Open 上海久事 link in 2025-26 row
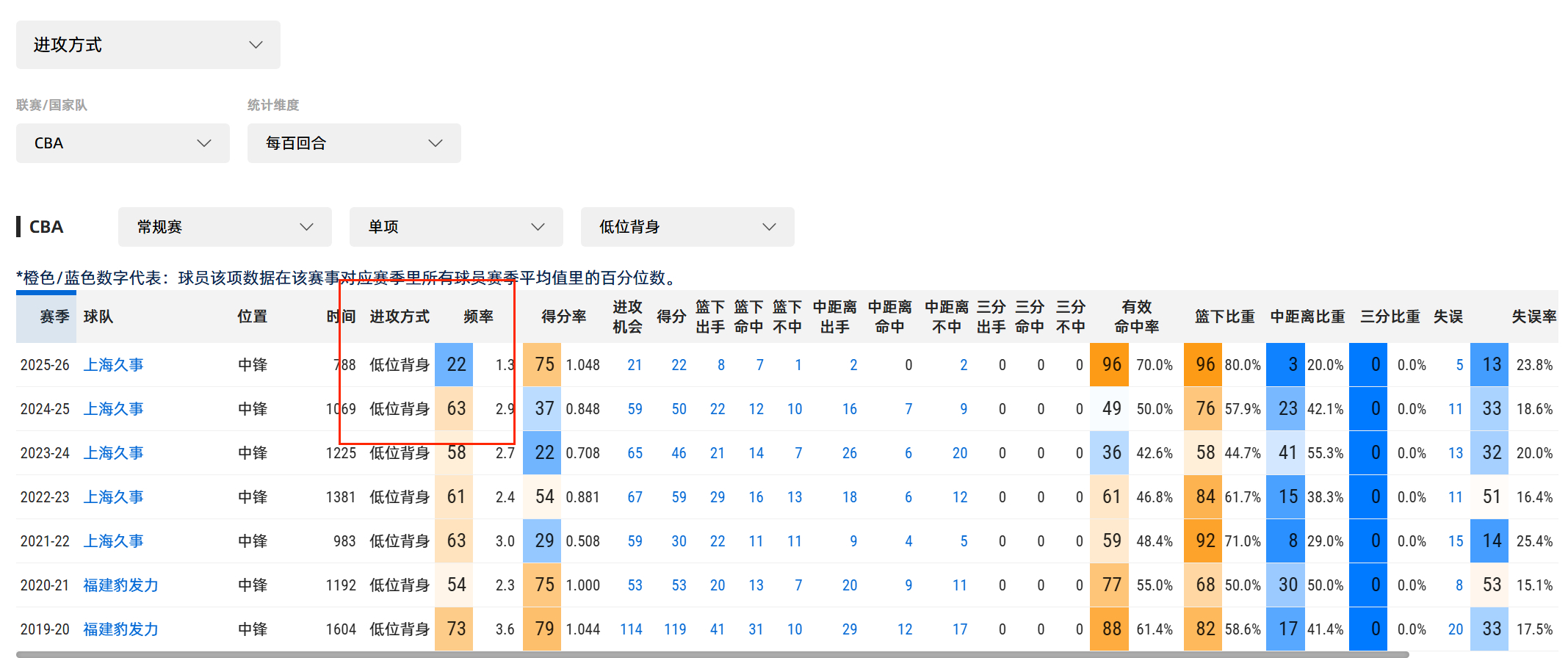 tap(113, 365)
